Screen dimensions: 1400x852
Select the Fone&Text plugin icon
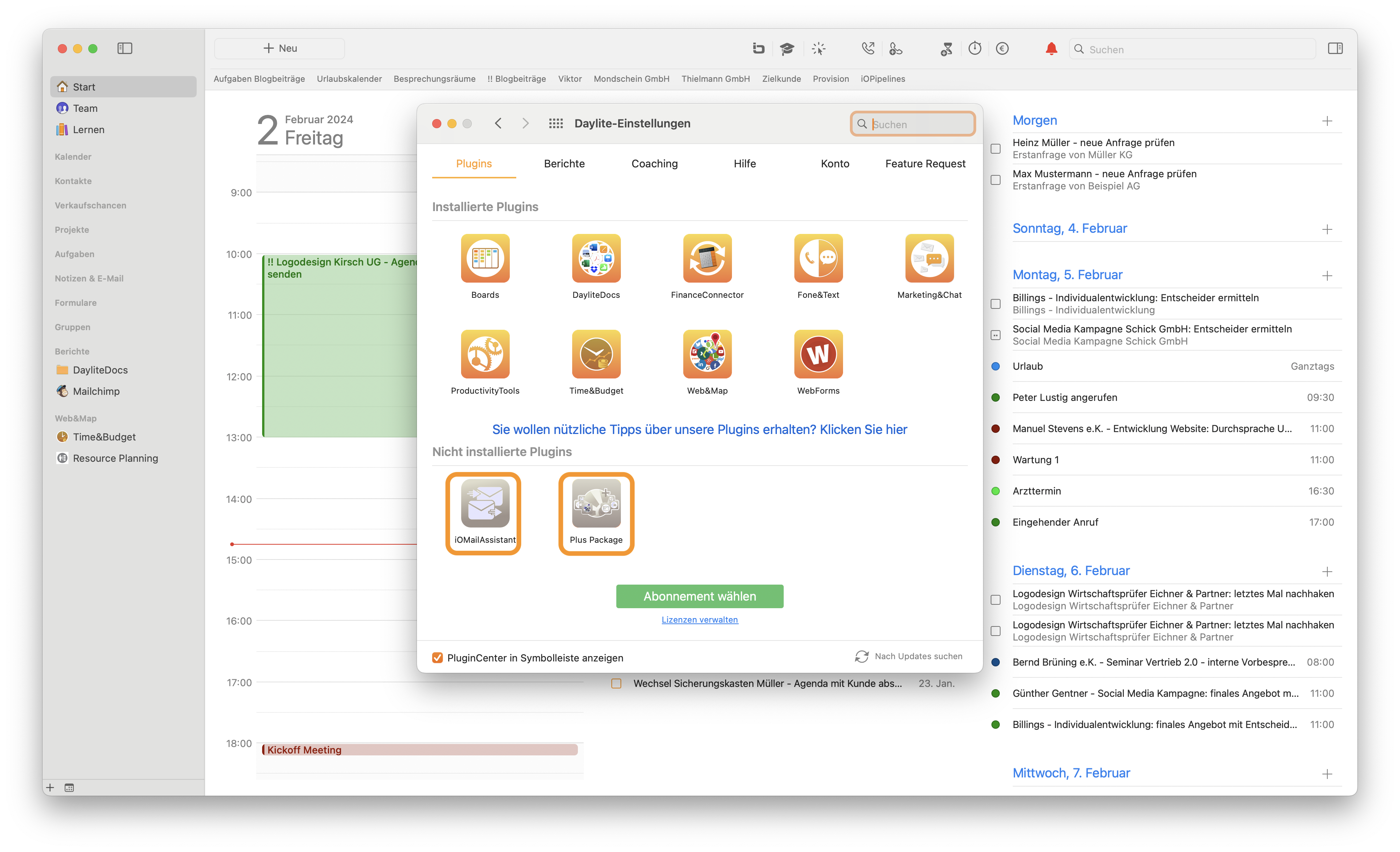click(818, 258)
